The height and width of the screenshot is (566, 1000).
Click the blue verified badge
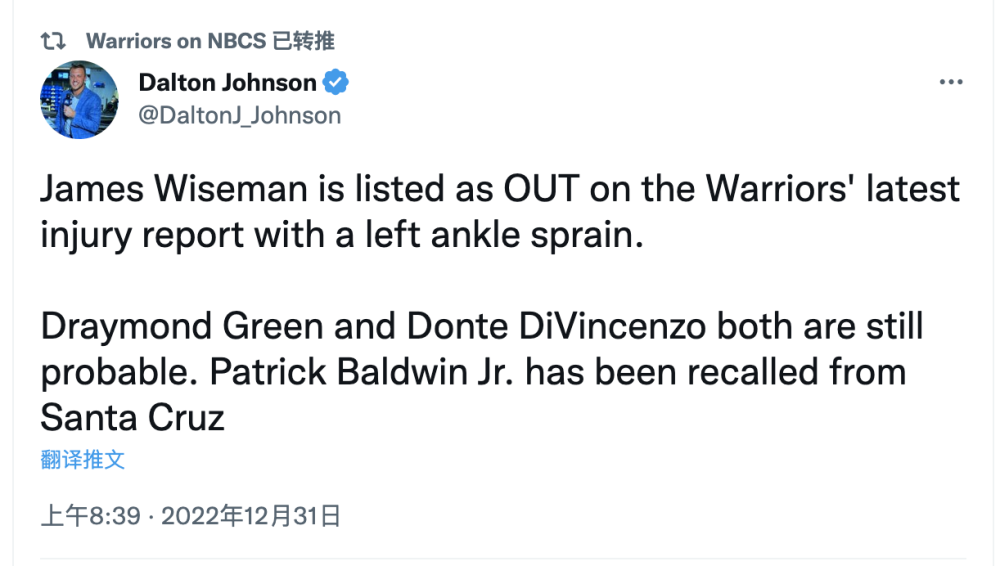tap(337, 82)
